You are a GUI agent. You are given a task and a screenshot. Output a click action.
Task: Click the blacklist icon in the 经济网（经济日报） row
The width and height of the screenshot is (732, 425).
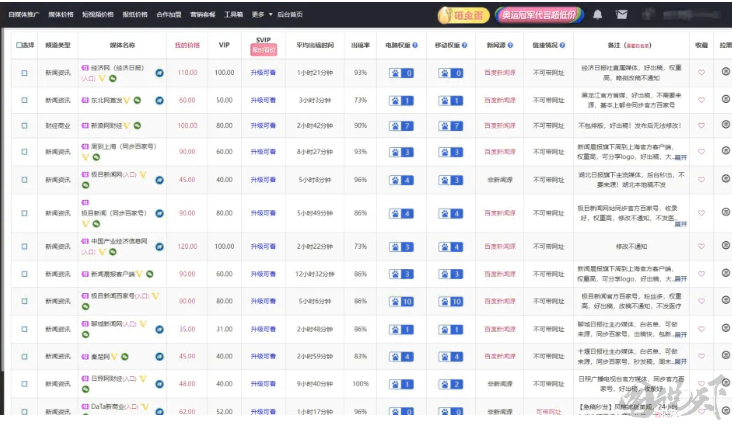tap(725, 71)
